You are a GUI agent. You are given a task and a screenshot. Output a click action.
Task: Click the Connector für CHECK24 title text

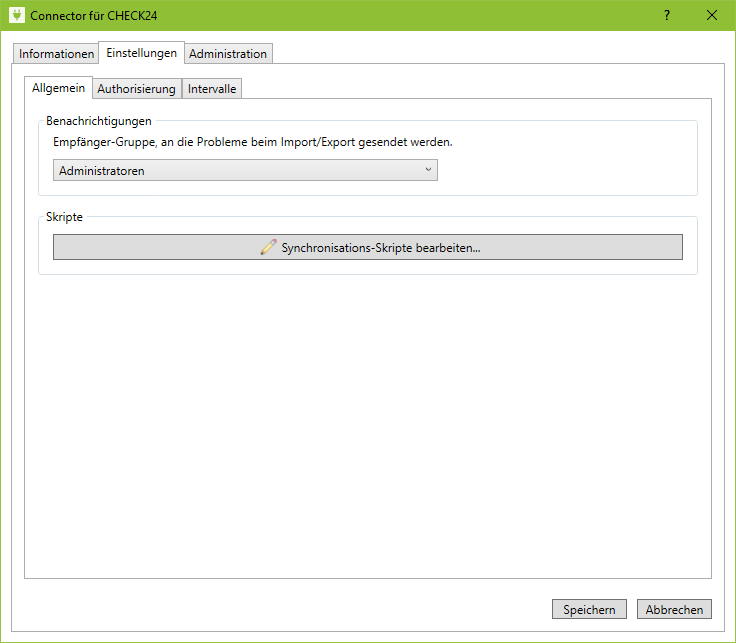94,16
